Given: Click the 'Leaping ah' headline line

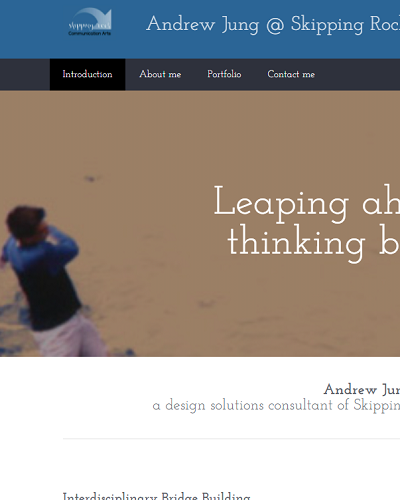Looking at the screenshot, I should click(307, 203).
